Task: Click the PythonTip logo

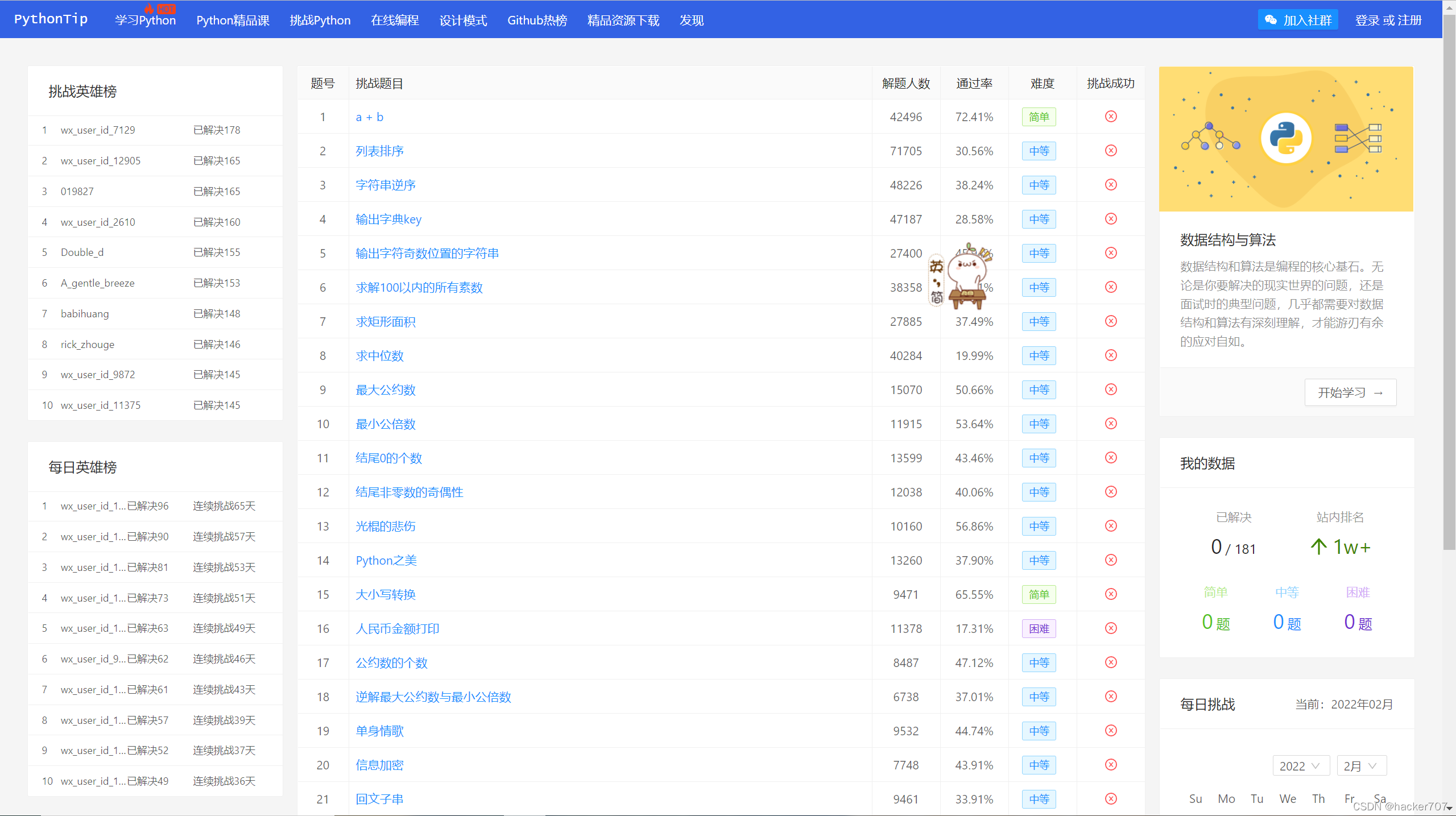Action: click(x=51, y=18)
